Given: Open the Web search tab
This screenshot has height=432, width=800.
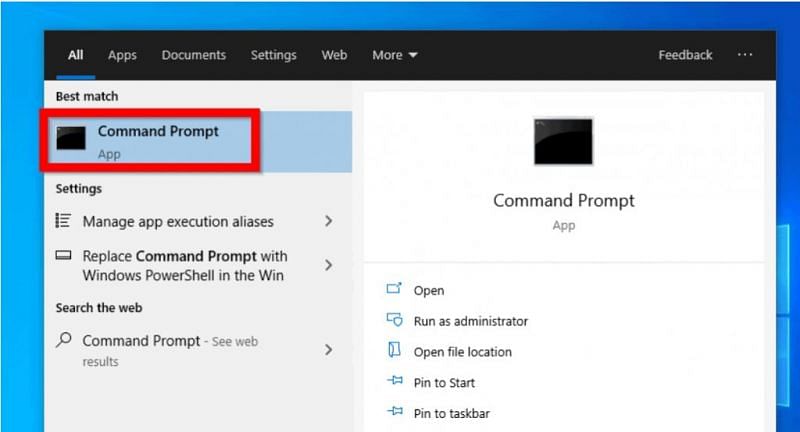Looking at the screenshot, I should coord(334,55).
